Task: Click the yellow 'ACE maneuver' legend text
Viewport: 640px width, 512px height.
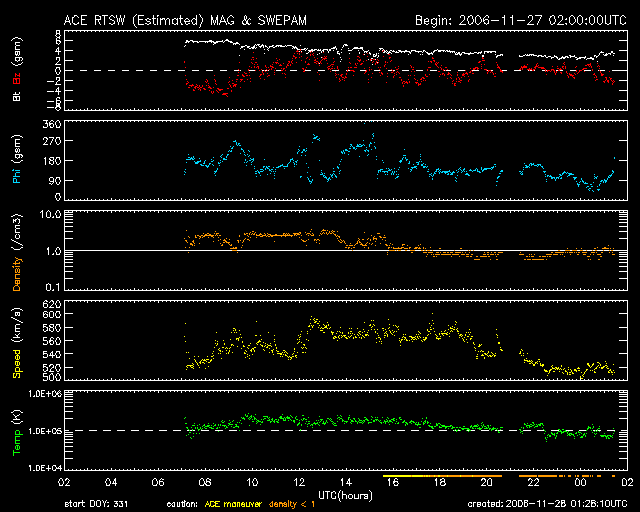Action: (233, 504)
